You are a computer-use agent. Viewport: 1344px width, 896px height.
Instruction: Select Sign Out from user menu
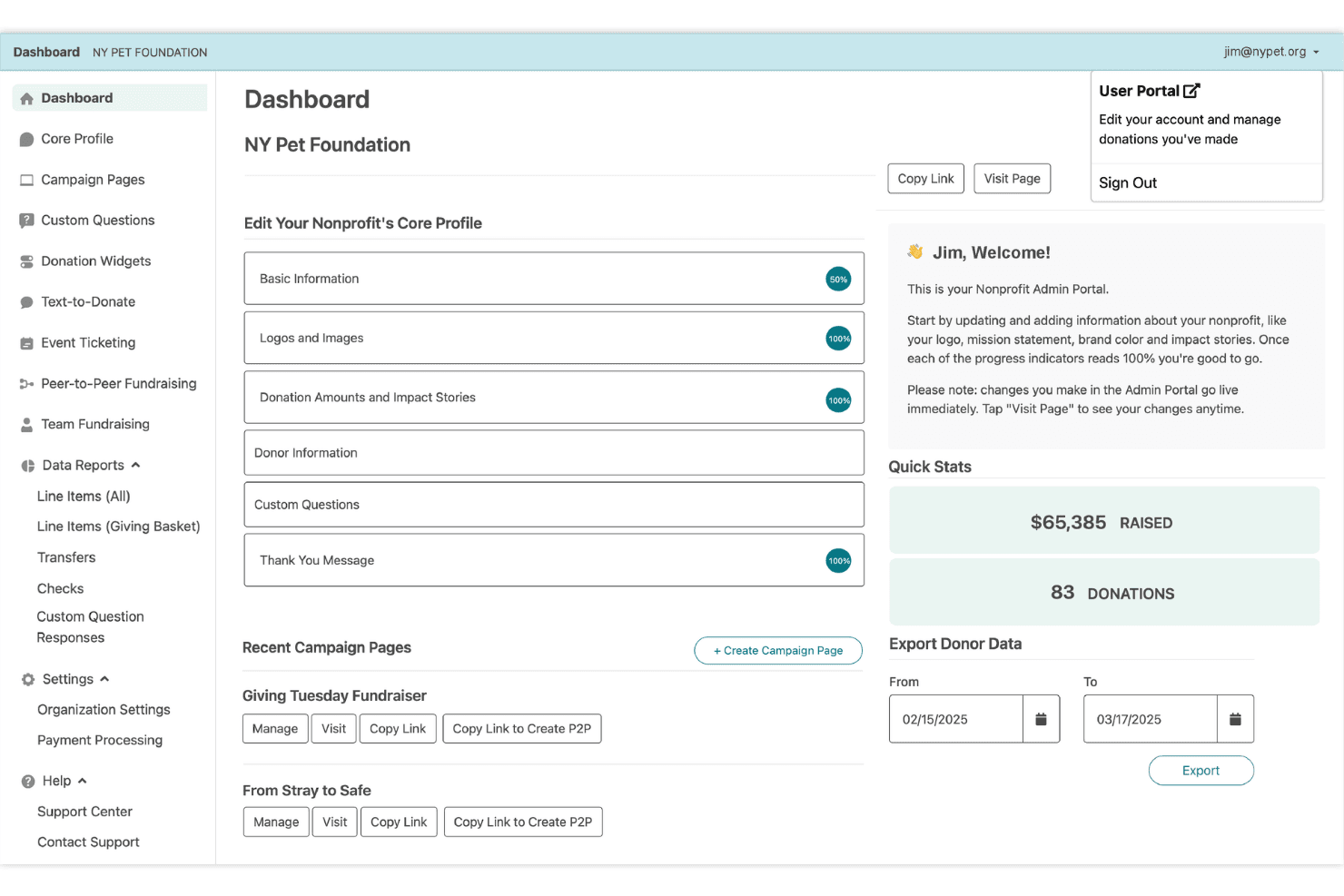(1128, 183)
